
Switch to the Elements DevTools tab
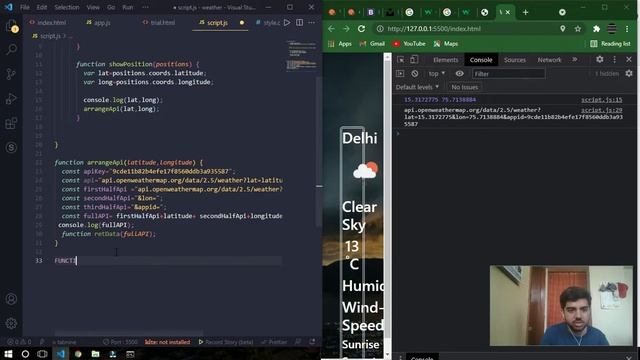tap(445, 60)
